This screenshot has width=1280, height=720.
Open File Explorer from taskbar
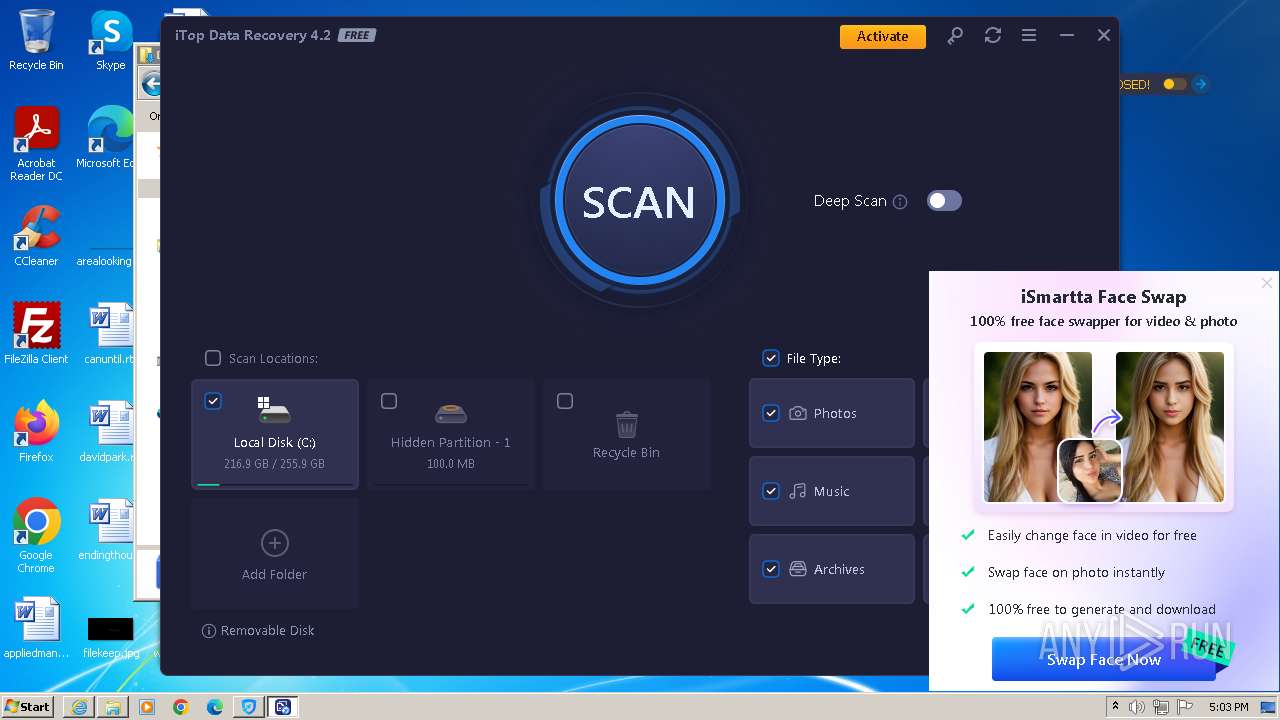pos(112,707)
